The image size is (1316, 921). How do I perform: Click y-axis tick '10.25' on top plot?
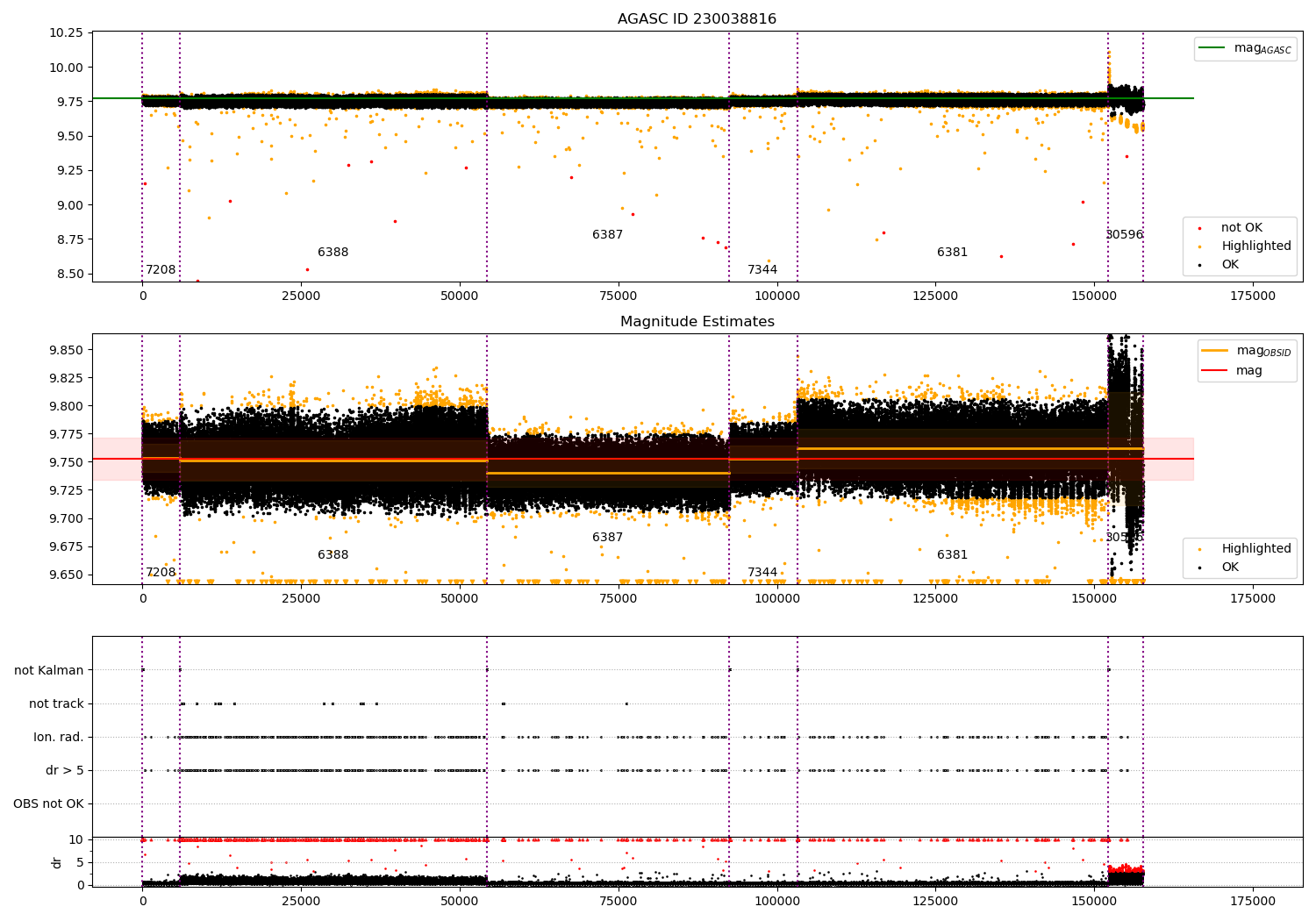coord(66,33)
